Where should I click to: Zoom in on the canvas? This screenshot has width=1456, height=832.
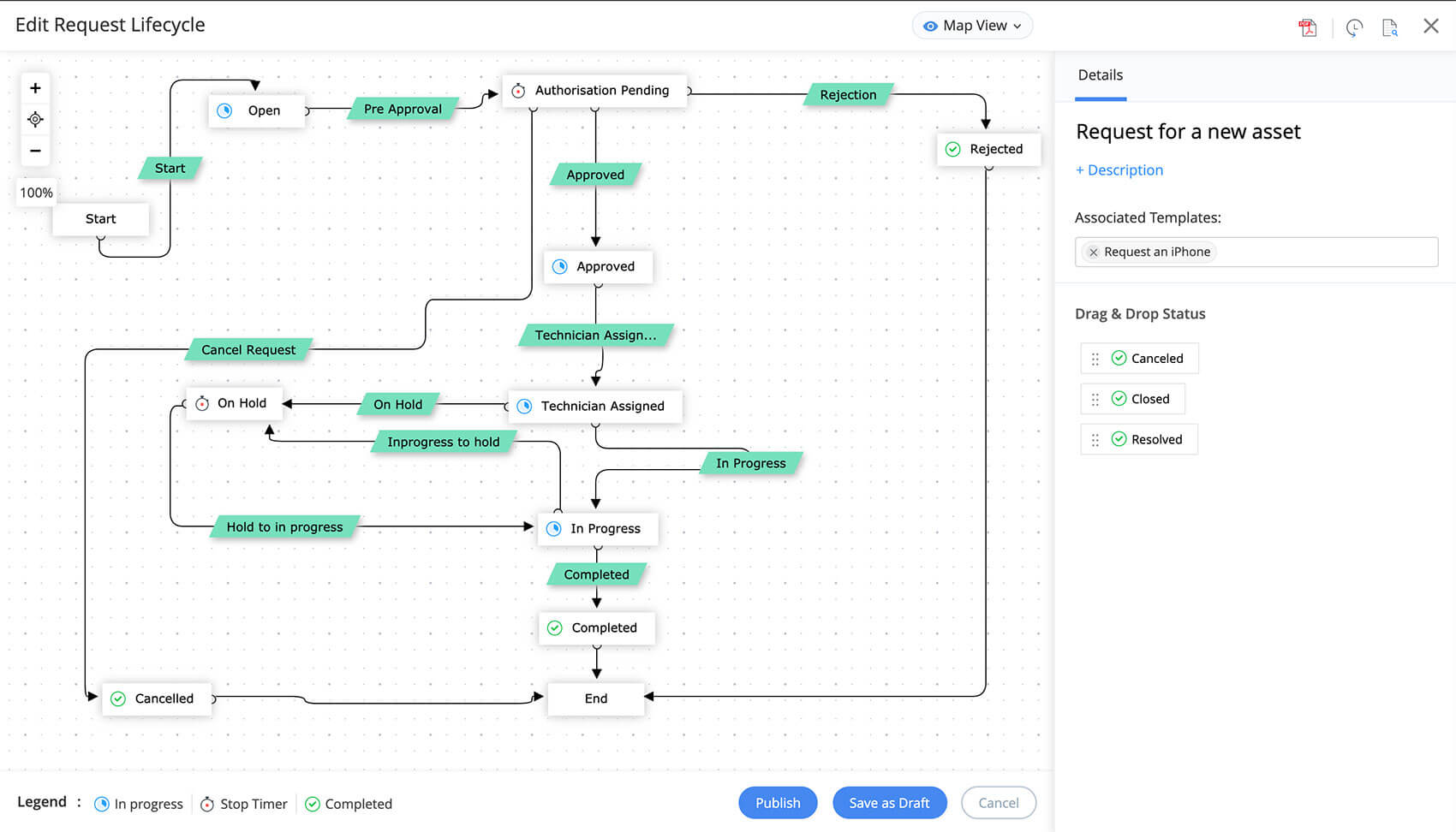[35, 87]
